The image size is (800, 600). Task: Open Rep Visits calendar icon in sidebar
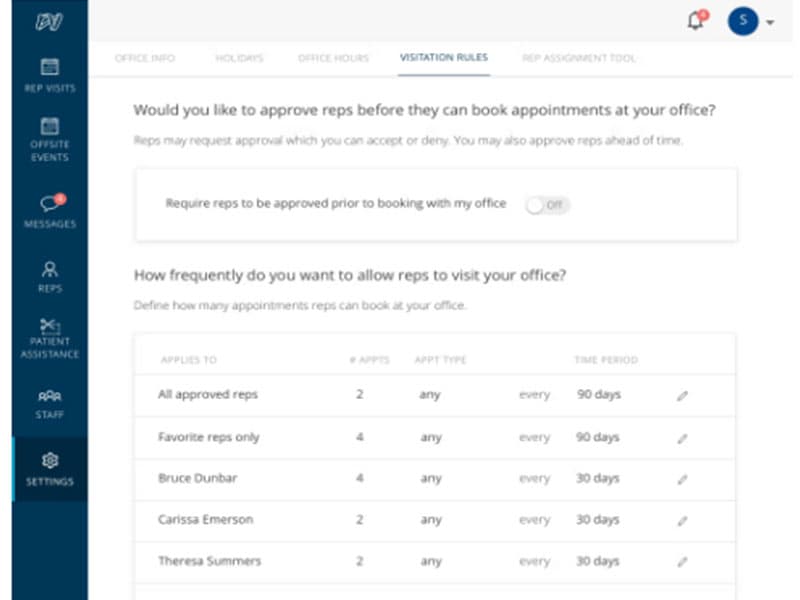click(x=49, y=68)
